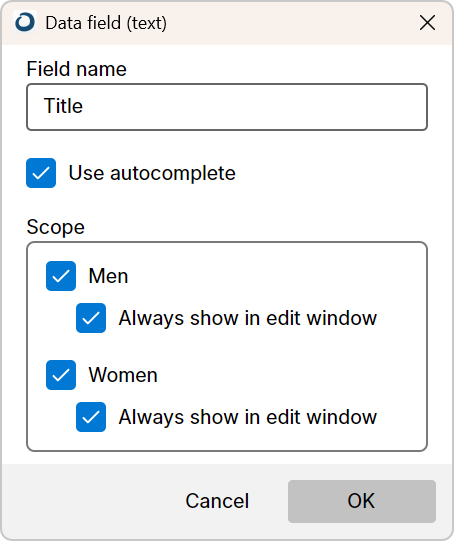Click "Always show in edit window" text under Women
The image size is (454, 541).
248,417
